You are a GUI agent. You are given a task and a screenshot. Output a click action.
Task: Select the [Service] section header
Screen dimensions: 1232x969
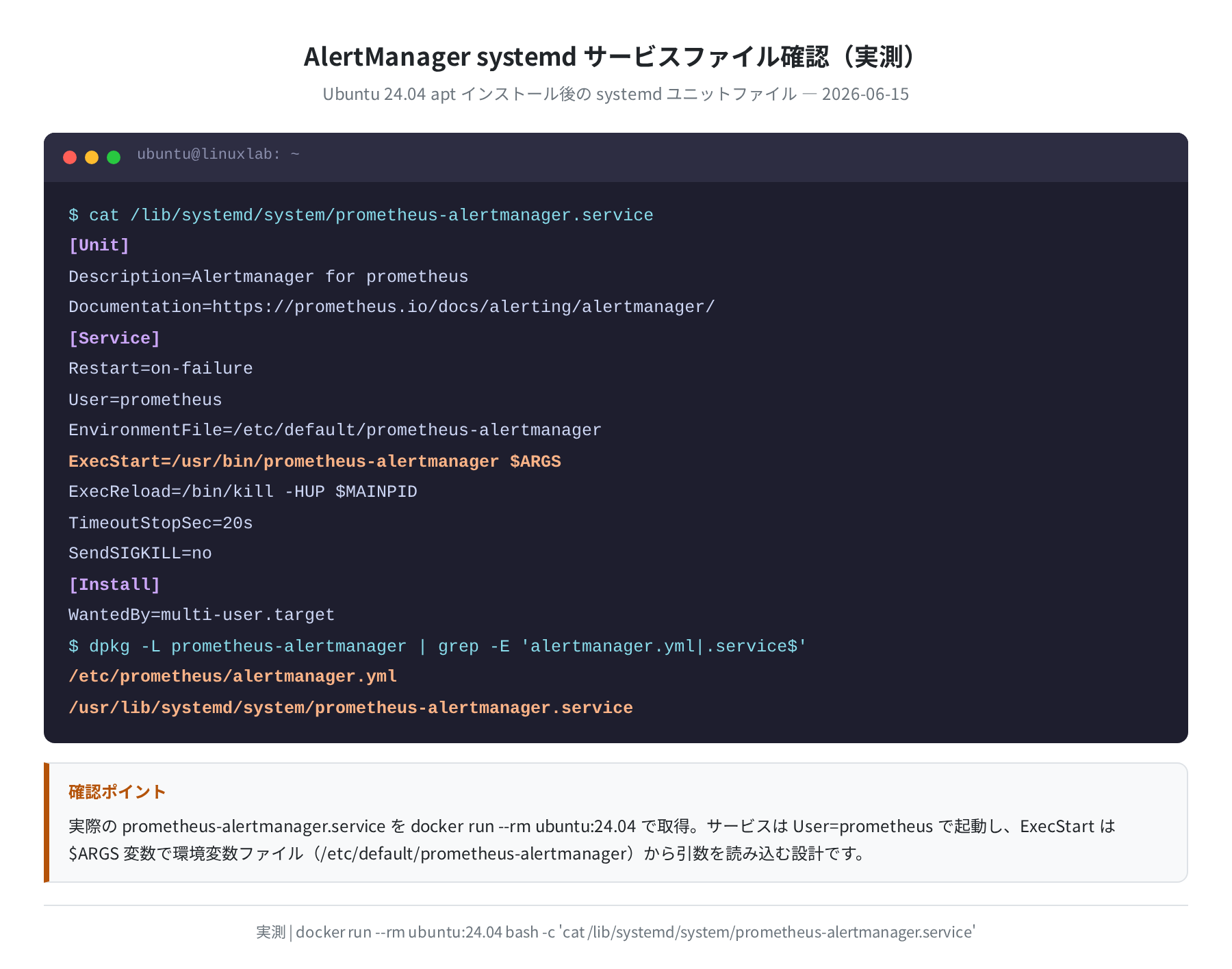[x=114, y=338]
